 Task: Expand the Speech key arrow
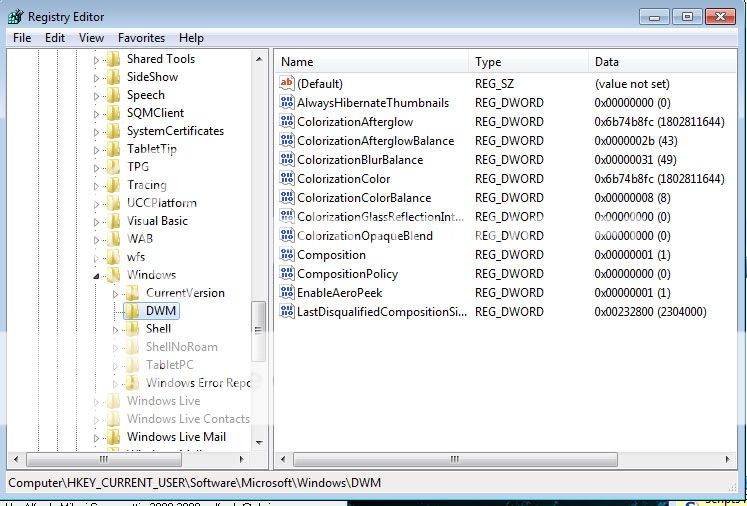(96, 96)
